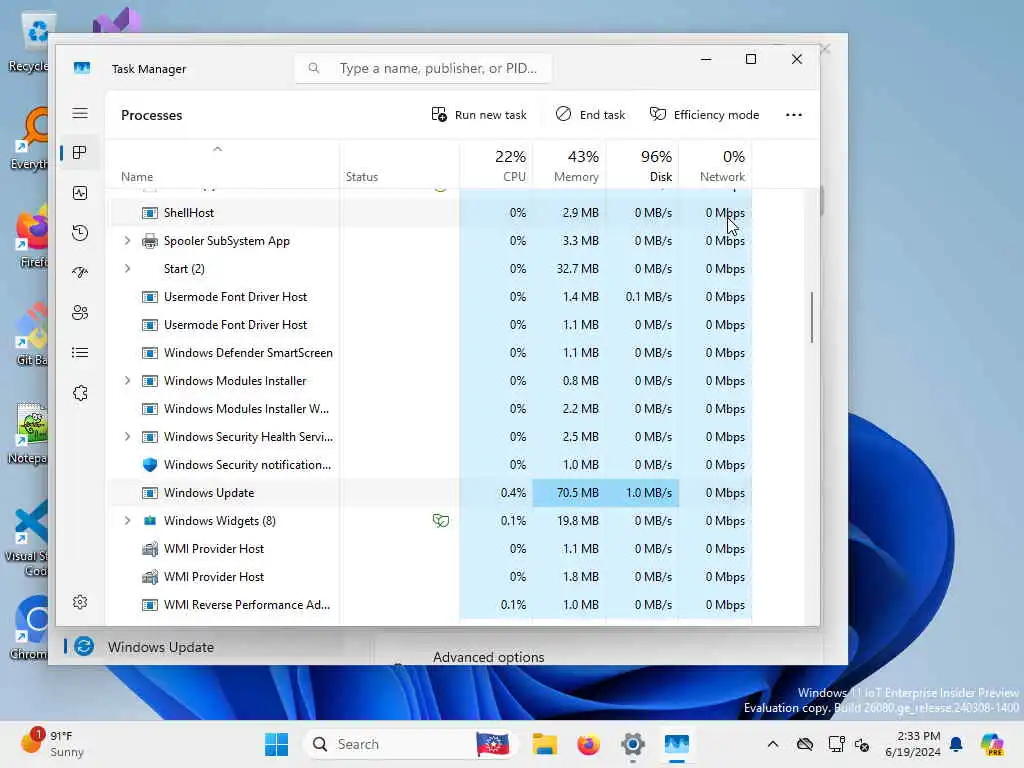Click the Spooler SubSystem printer icon
Image resolution: width=1024 pixels, height=768 pixels.
(150, 241)
